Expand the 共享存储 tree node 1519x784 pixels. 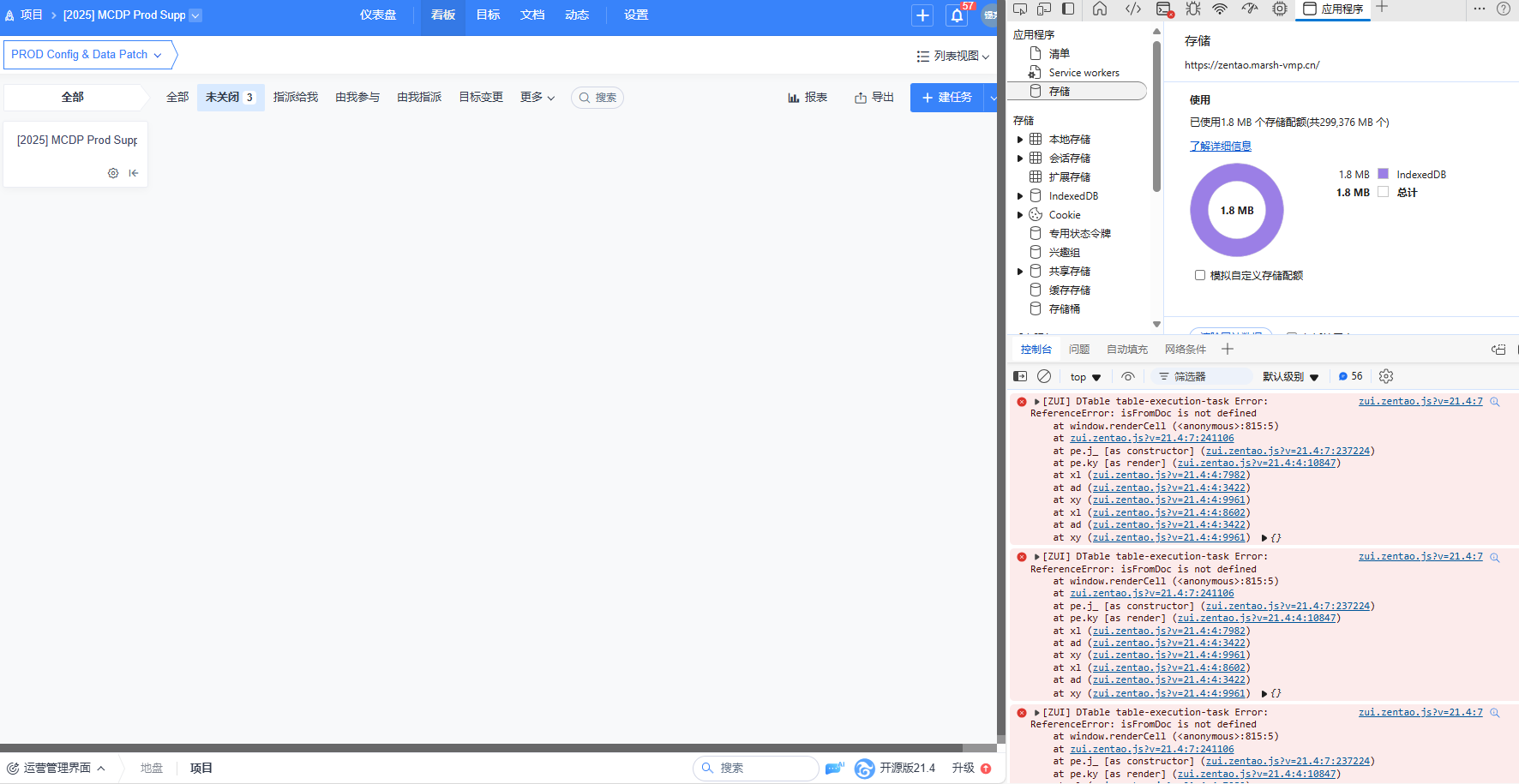pos(1020,272)
